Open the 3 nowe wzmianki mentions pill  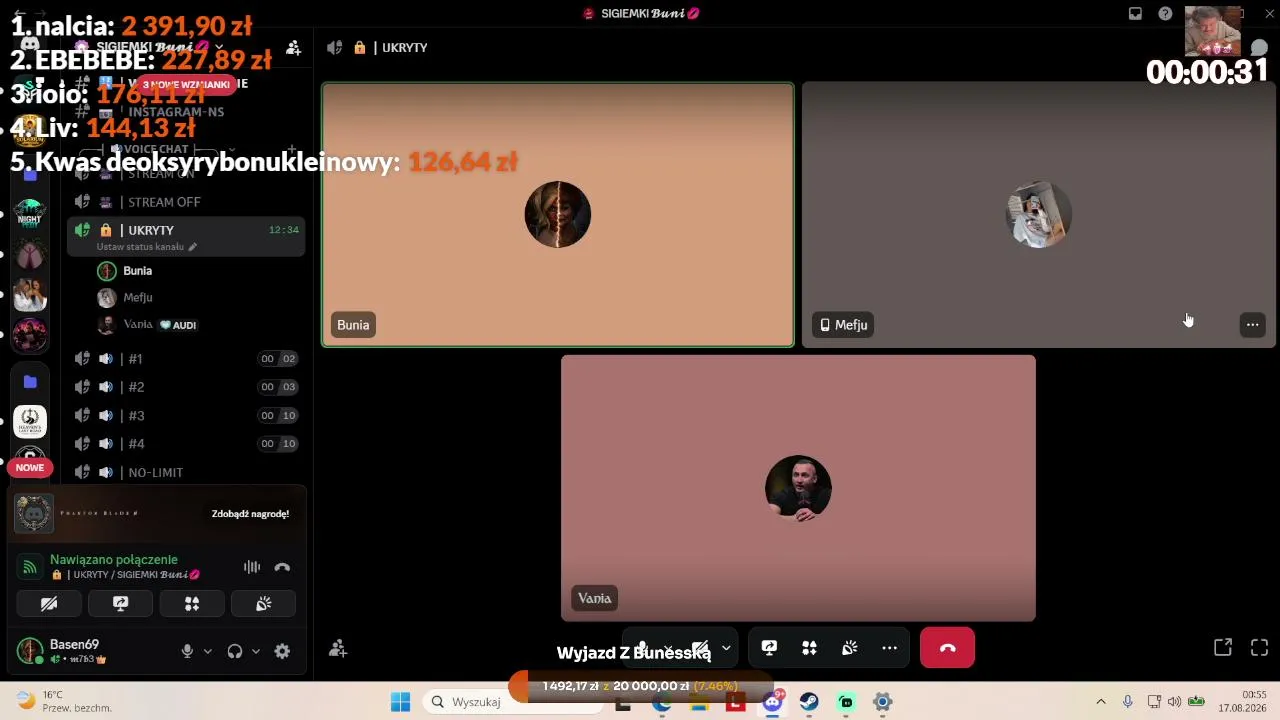pyautogui.click(x=186, y=85)
